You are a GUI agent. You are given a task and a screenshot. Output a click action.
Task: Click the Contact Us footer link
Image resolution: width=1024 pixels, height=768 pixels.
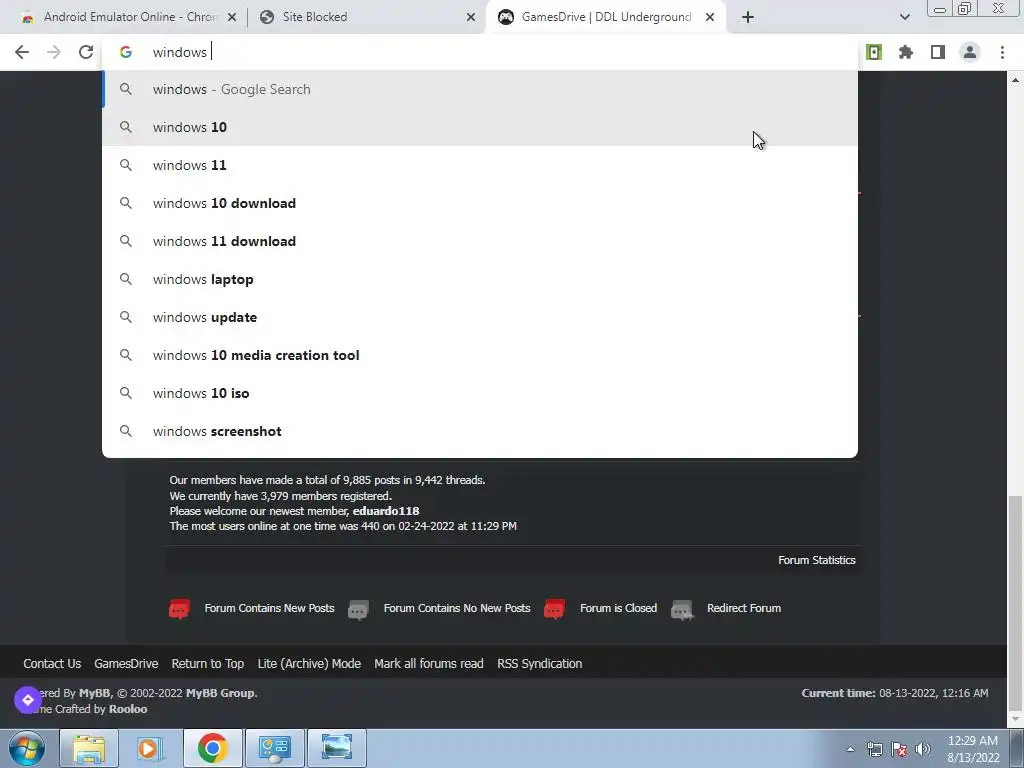pos(52,664)
